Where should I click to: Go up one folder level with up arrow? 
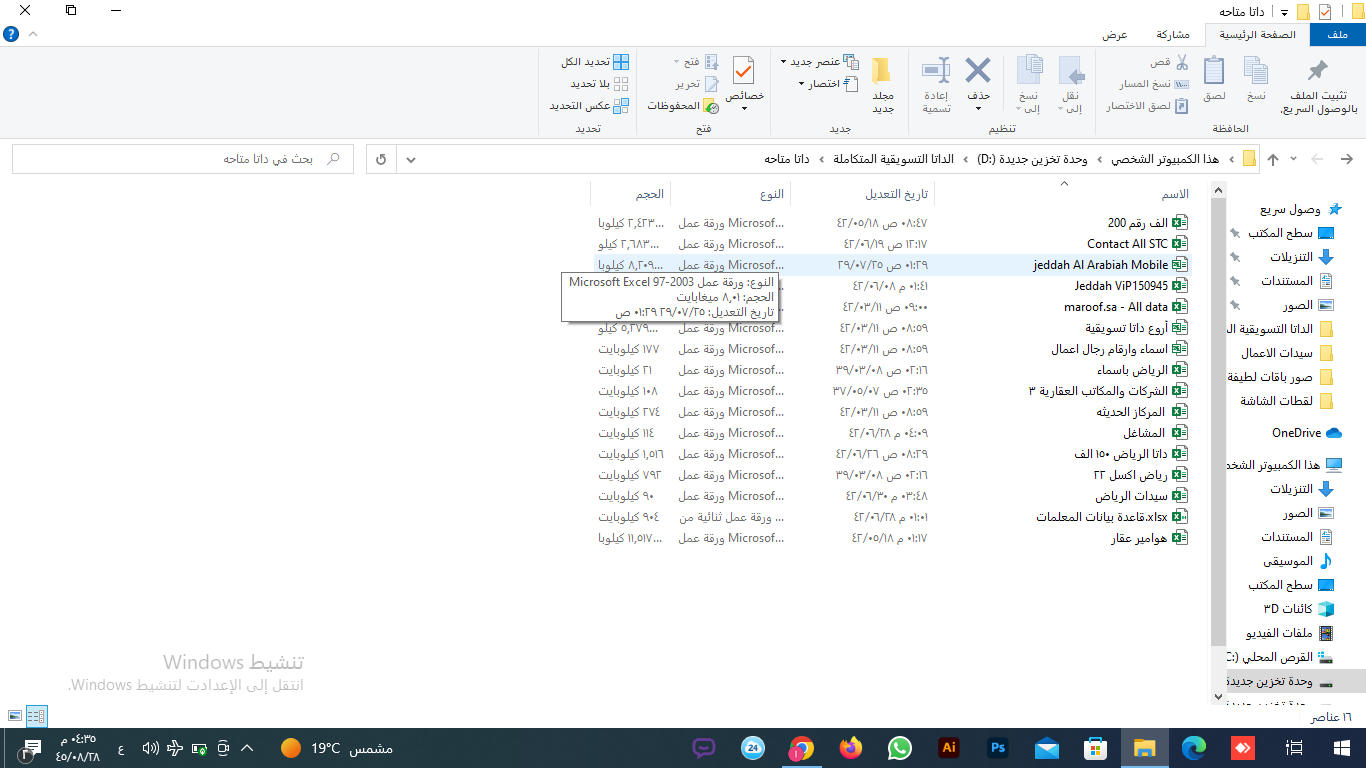(1273, 159)
